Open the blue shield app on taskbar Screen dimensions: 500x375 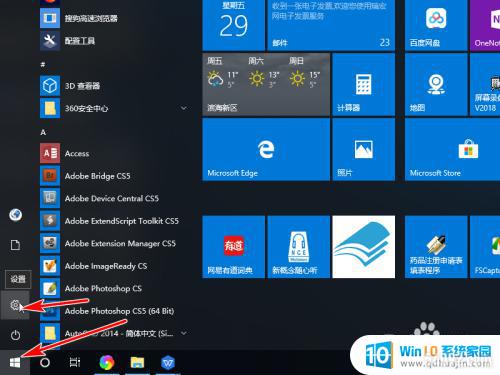click(x=168, y=362)
